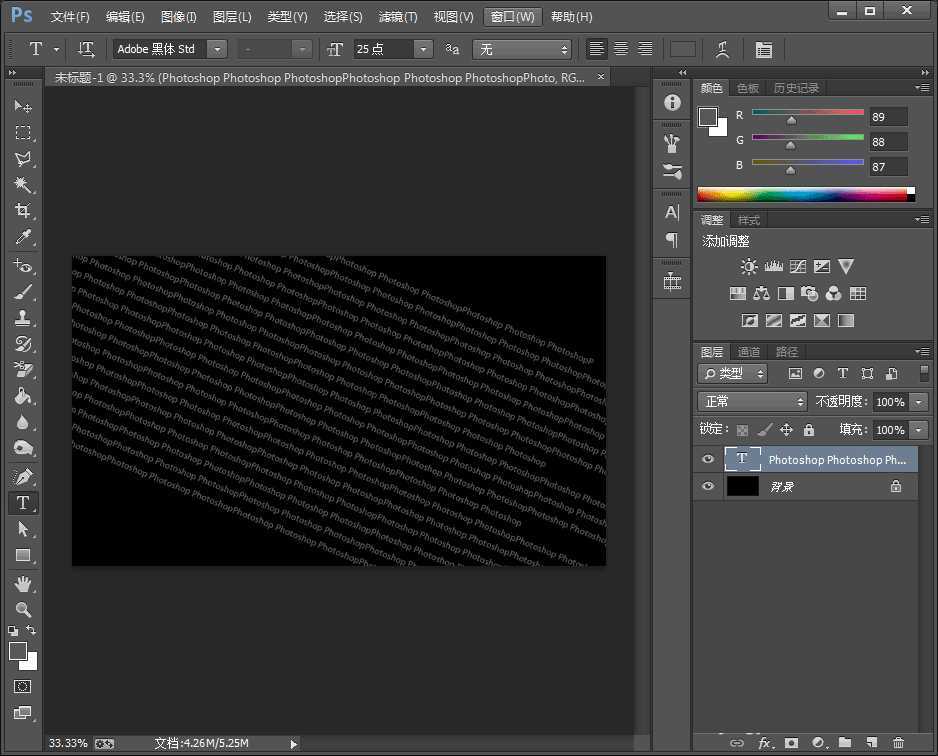The height and width of the screenshot is (756, 938).
Task: Open the 正常 blend mode dropdown
Action: pos(752,401)
